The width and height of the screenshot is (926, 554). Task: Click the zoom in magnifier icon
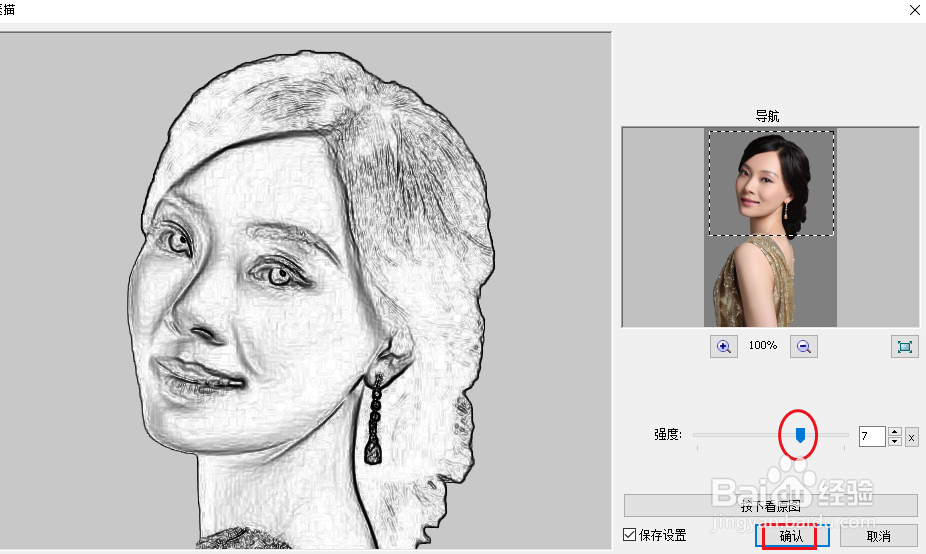coord(723,347)
